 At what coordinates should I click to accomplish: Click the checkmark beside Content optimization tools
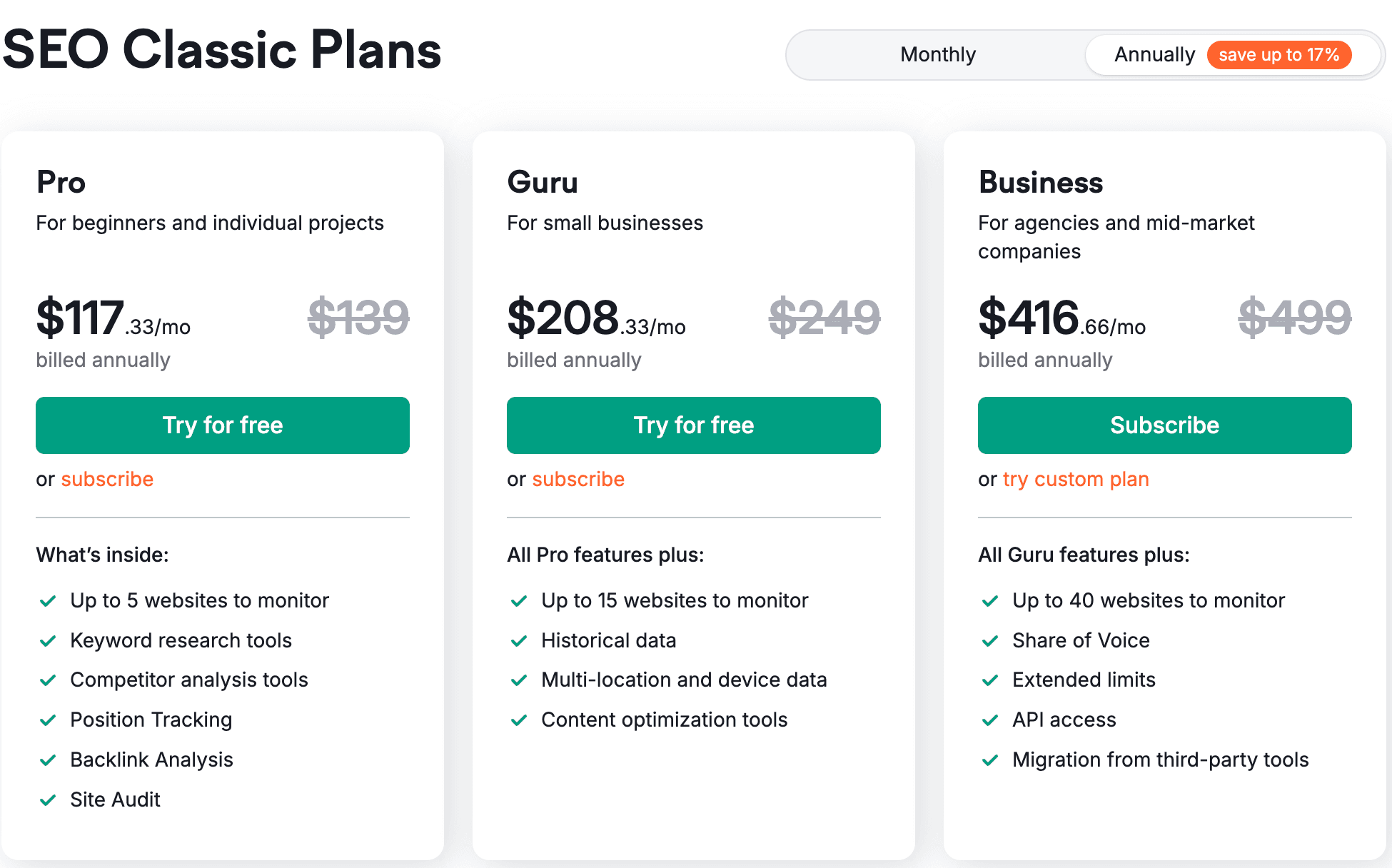click(519, 720)
